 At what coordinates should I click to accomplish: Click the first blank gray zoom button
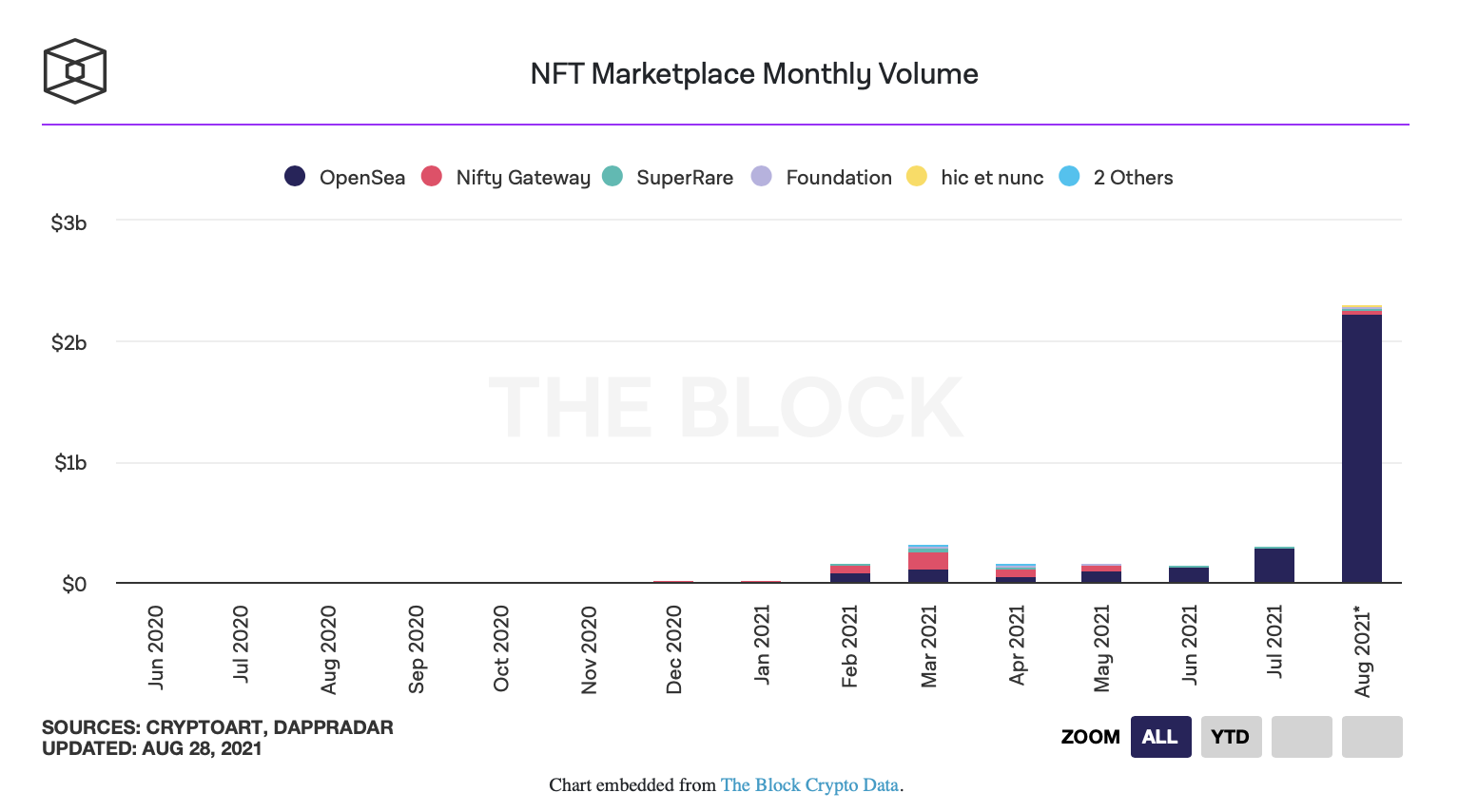click(x=1301, y=737)
